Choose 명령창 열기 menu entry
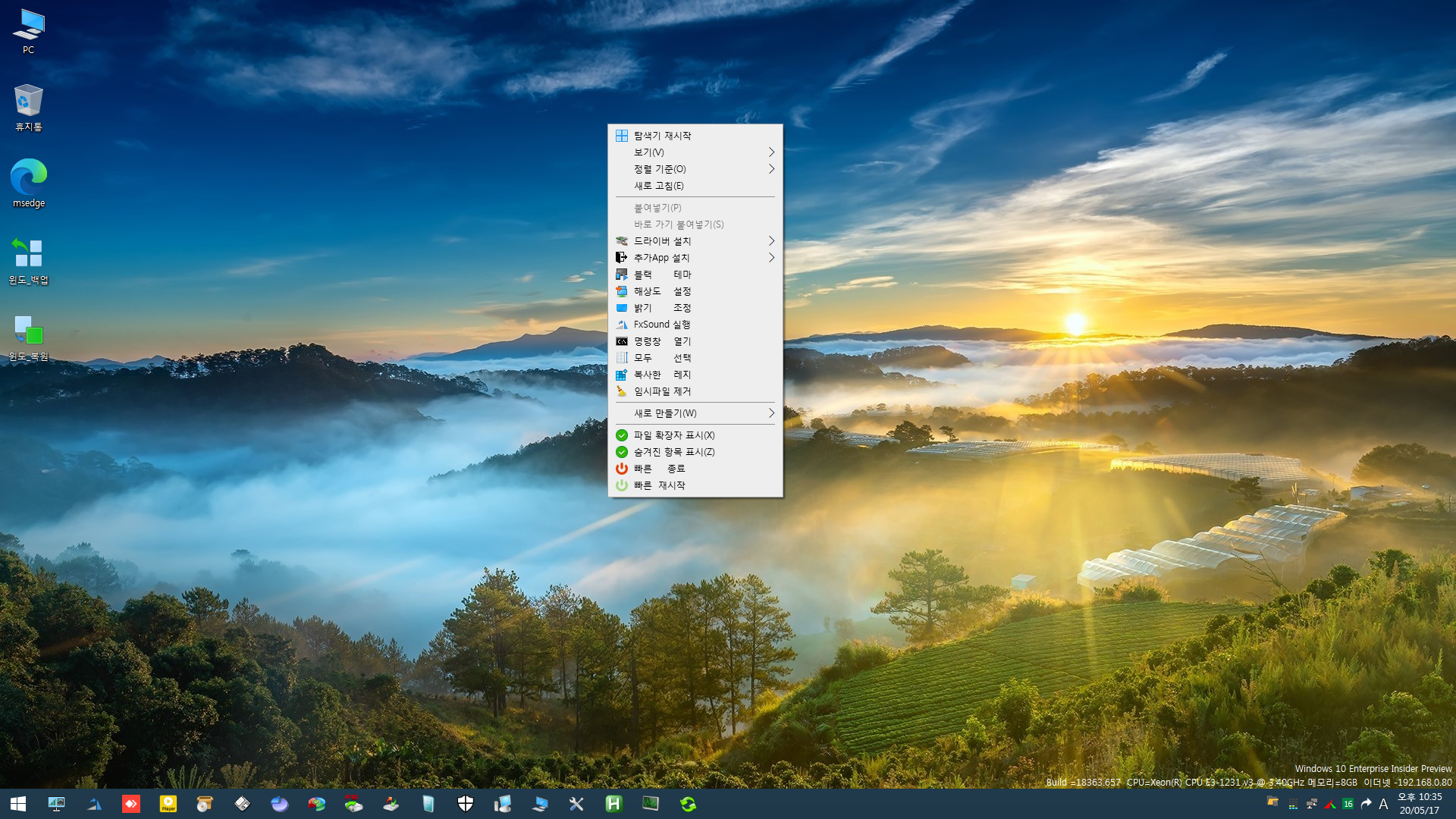The image size is (1456, 819). tap(695, 341)
